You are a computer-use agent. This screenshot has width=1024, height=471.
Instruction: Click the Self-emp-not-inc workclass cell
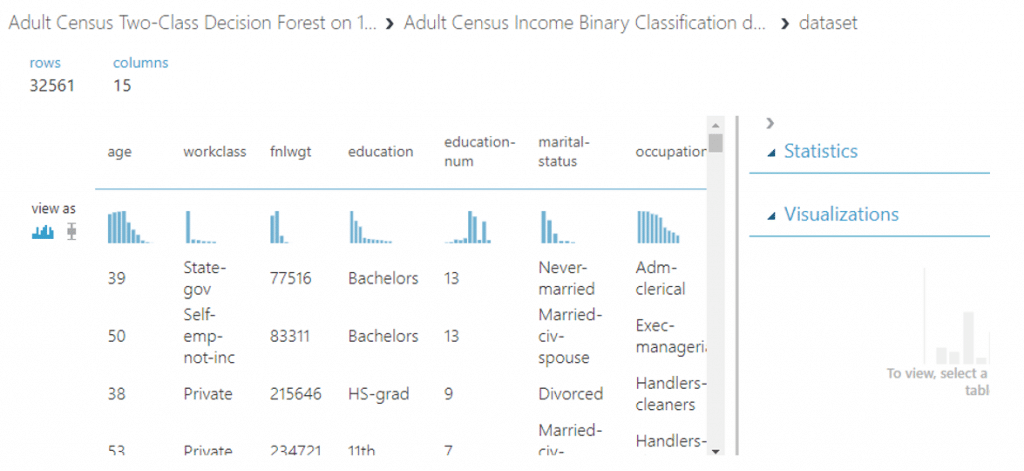coord(209,336)
